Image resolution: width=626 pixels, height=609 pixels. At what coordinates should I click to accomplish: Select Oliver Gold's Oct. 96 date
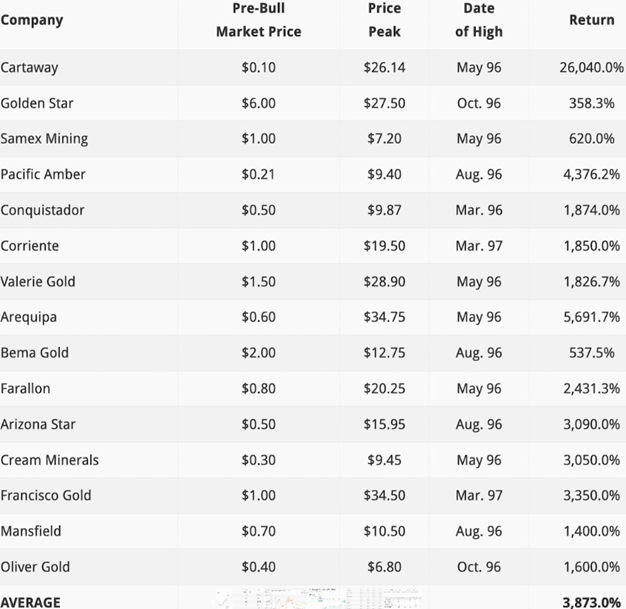(x=478, y=567)
